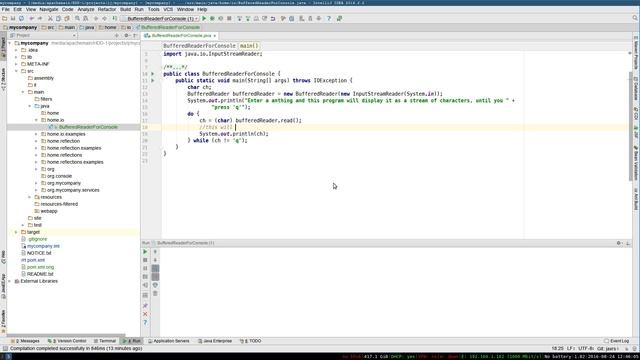Viewport: 640px width, 360px height.
Task: Open Messages tool window
Action: pyautogui.click(x=26, y=341)
